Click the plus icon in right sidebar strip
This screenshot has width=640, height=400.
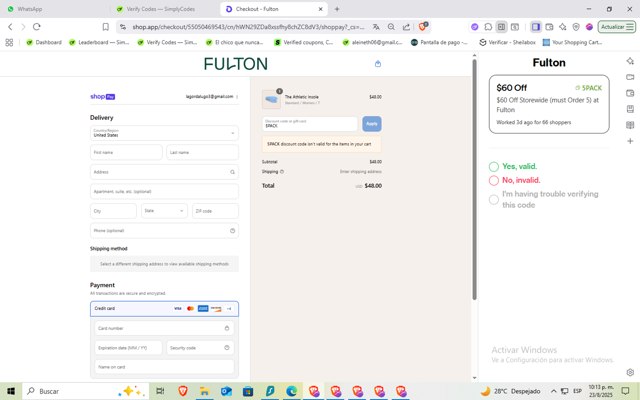630,141
